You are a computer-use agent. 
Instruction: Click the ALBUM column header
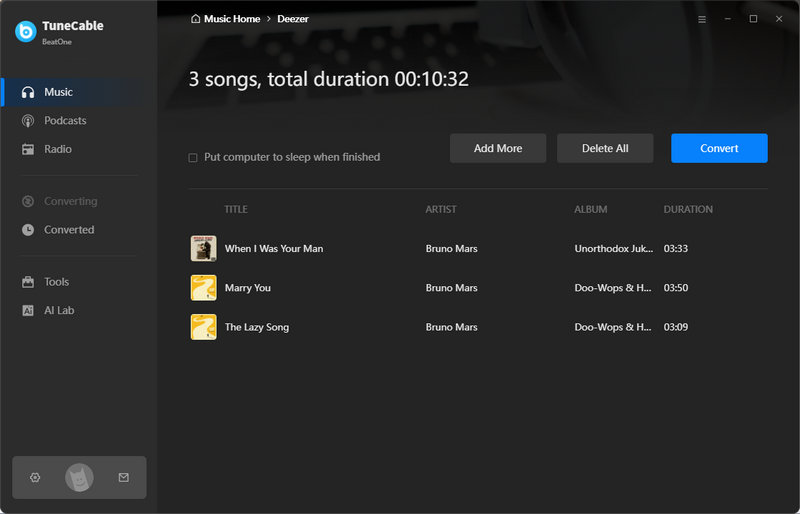click(x=590, y=209)
